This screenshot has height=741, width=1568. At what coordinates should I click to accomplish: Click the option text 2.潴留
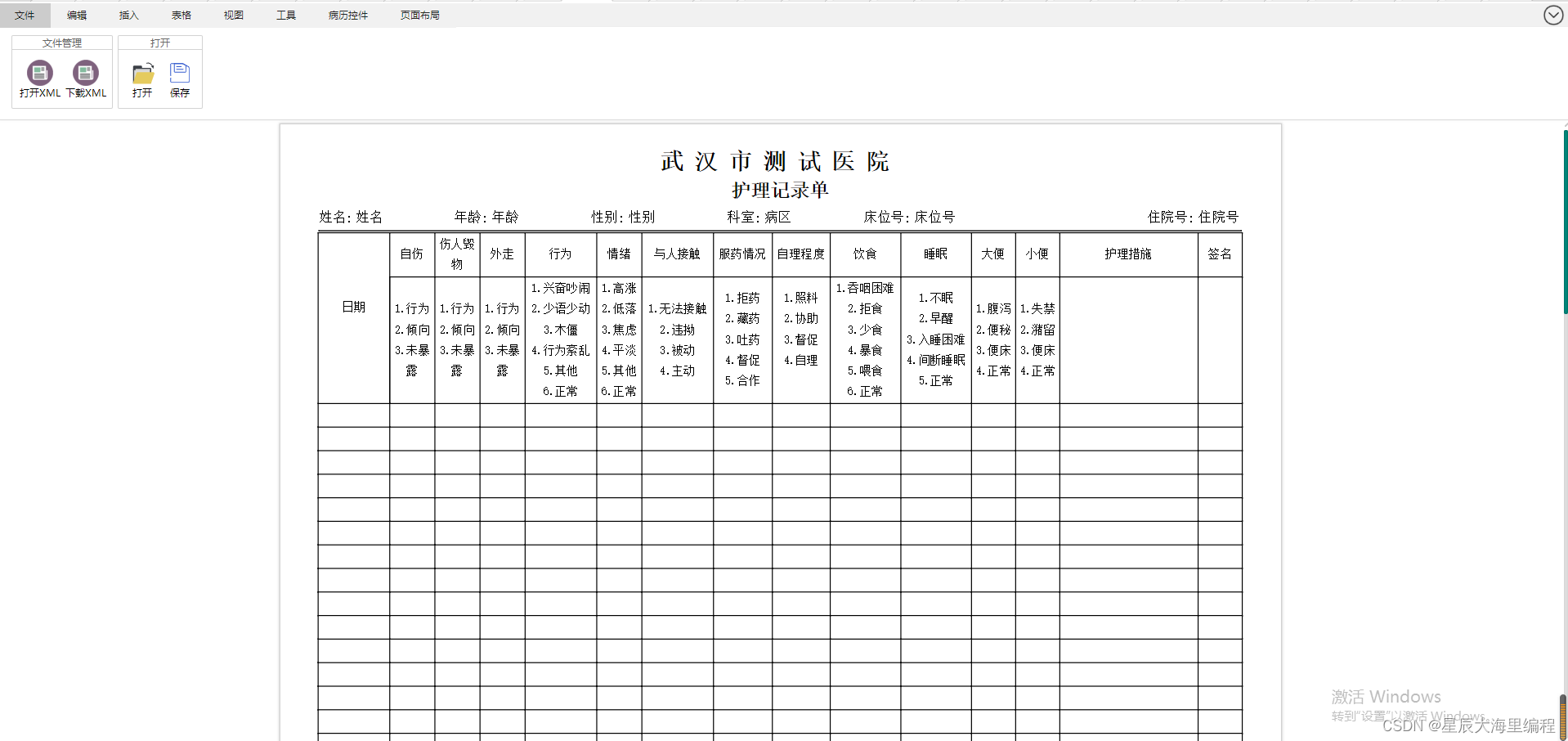[x=1037, y=330]
